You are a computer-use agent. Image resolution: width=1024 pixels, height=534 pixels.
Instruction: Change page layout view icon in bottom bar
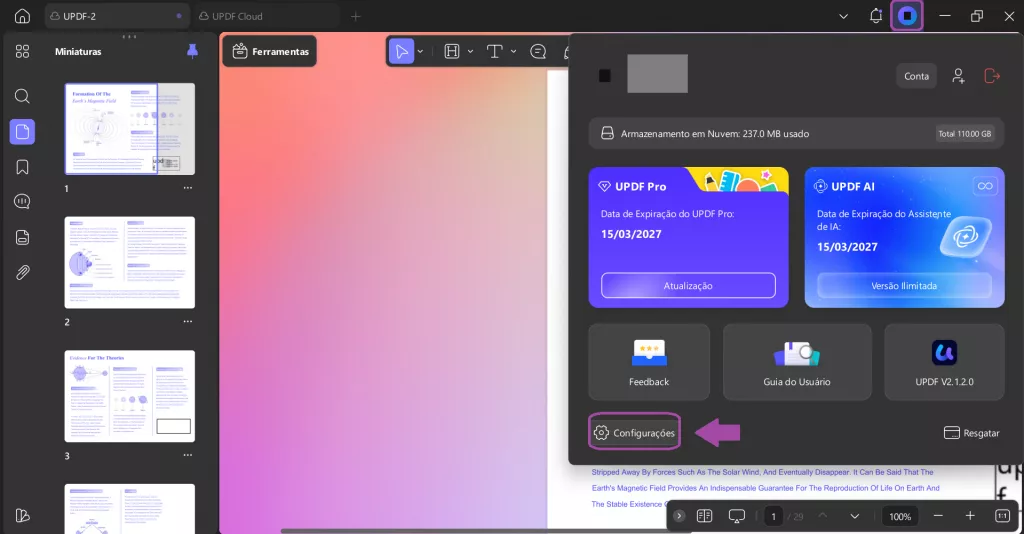(x=704, y=516)
